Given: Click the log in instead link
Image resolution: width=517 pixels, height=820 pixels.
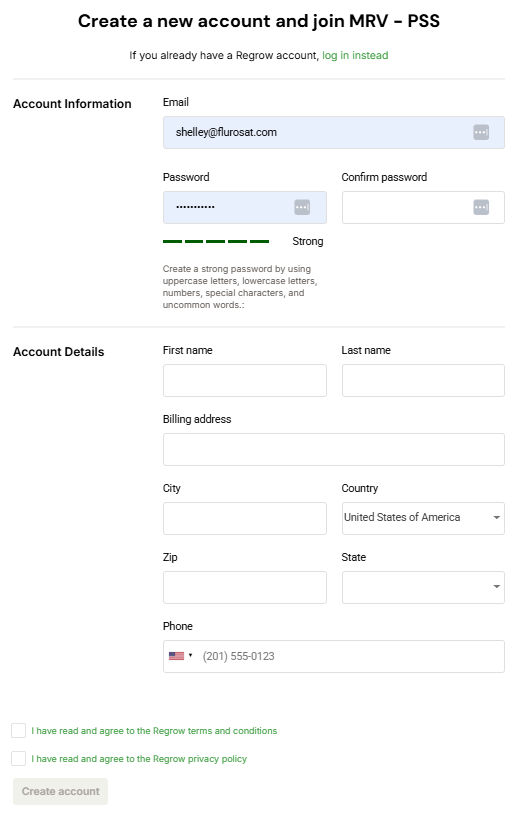Looking at the screenshot, I should [355, 55].
